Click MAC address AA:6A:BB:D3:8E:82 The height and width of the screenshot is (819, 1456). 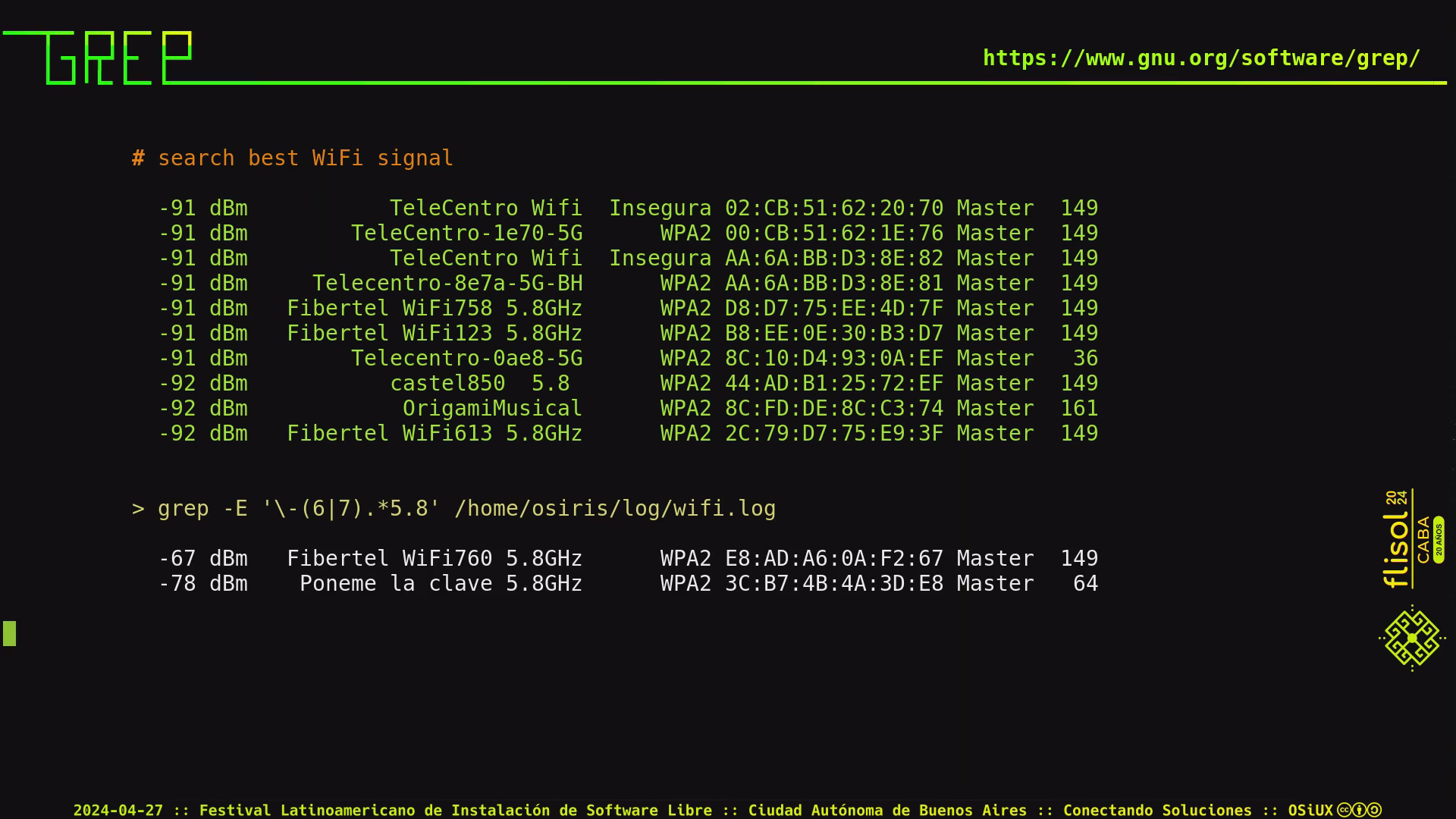click(x=834, y=258)
